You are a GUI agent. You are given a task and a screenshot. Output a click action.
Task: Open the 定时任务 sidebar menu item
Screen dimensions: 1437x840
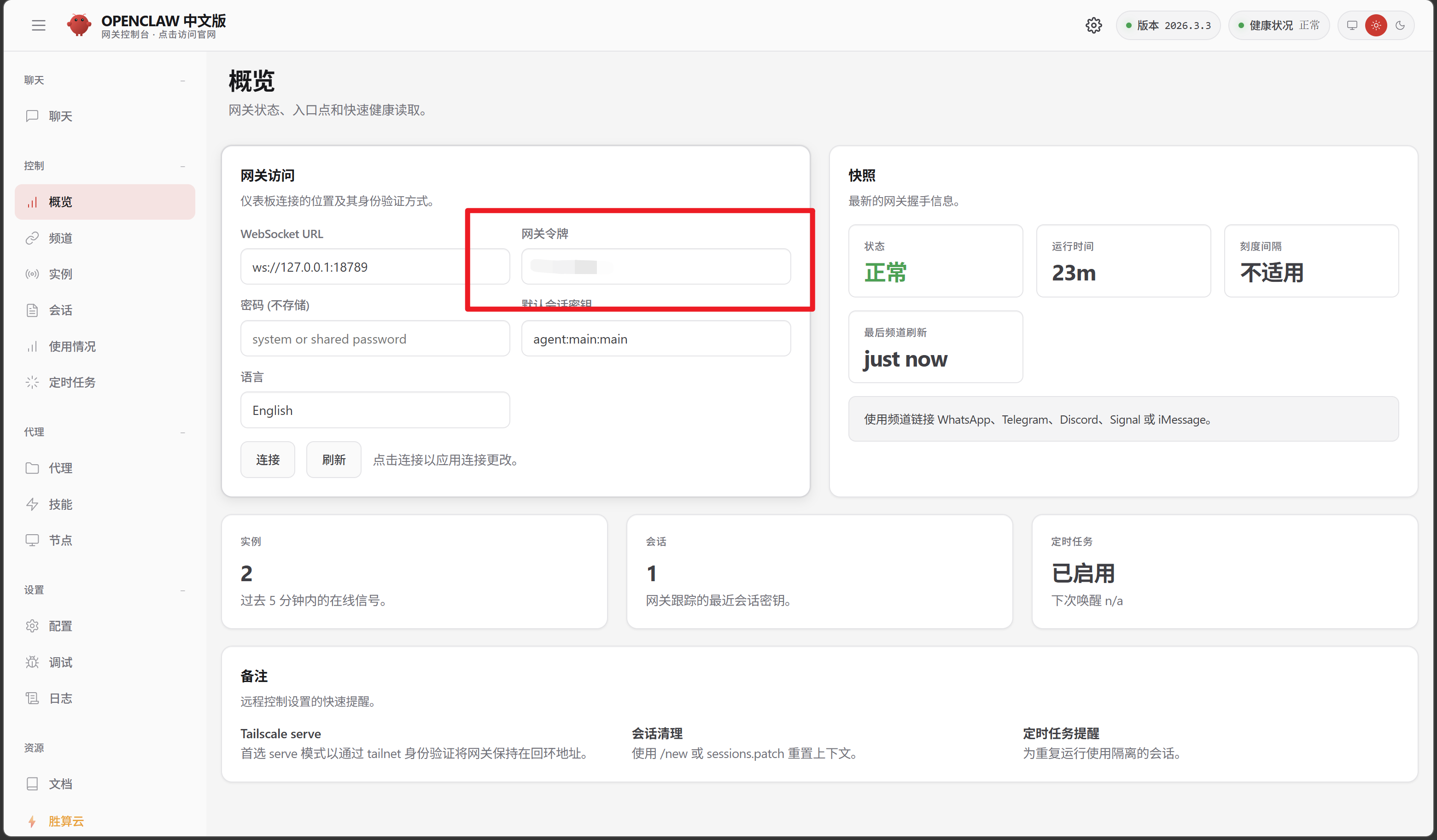(72, 382)
